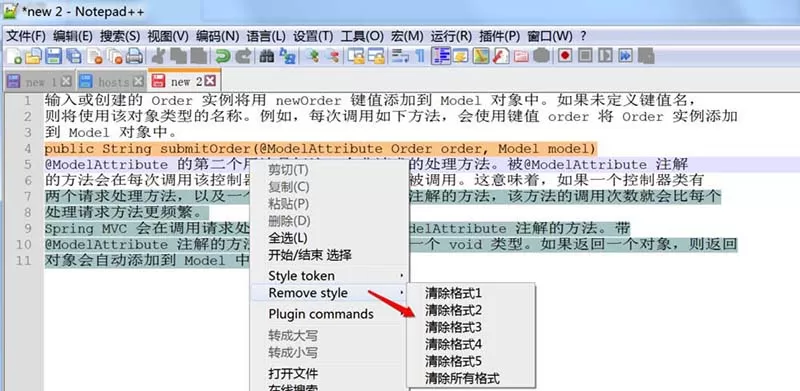Save the current file via toolbar
Viewport: 800px width, 391px height.
54,56
